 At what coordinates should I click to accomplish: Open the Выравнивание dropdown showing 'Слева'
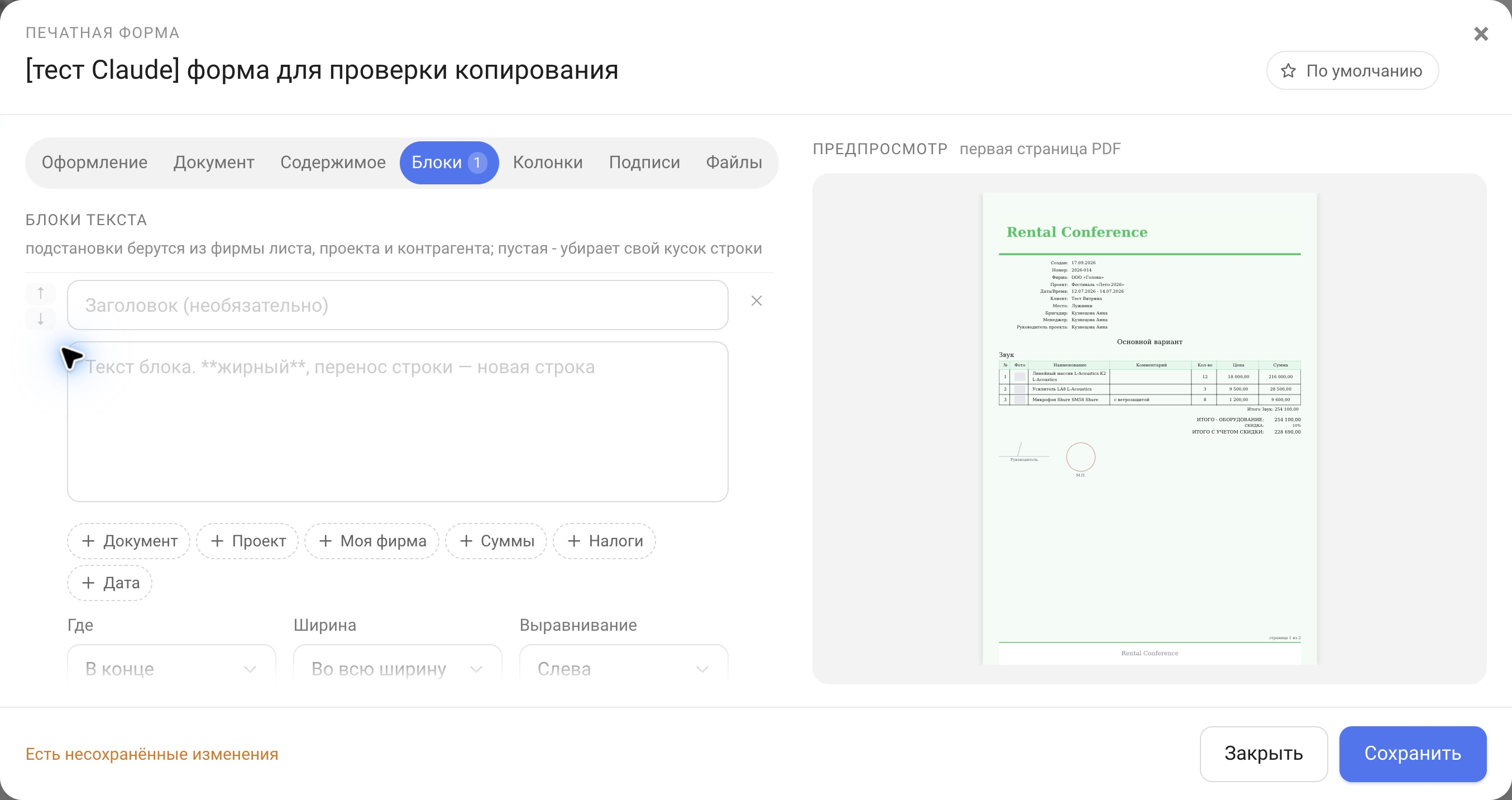pos(623,664)
